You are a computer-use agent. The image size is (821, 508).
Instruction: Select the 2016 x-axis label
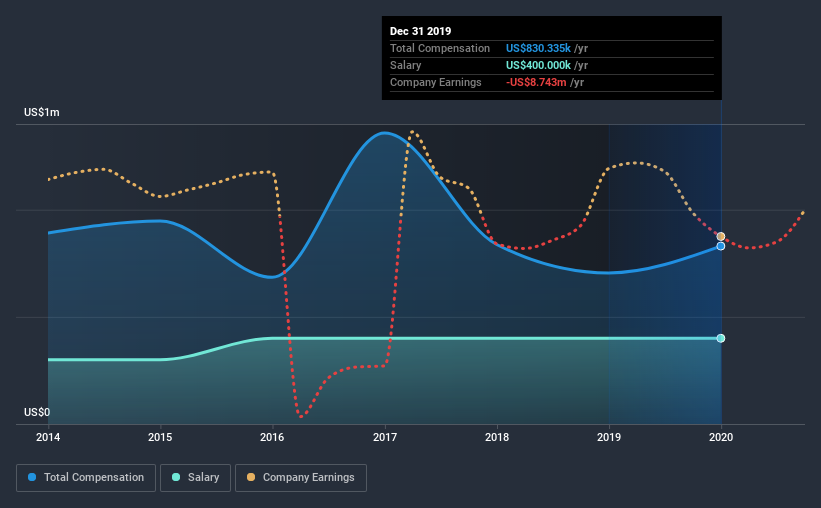(x=272, y=437)
